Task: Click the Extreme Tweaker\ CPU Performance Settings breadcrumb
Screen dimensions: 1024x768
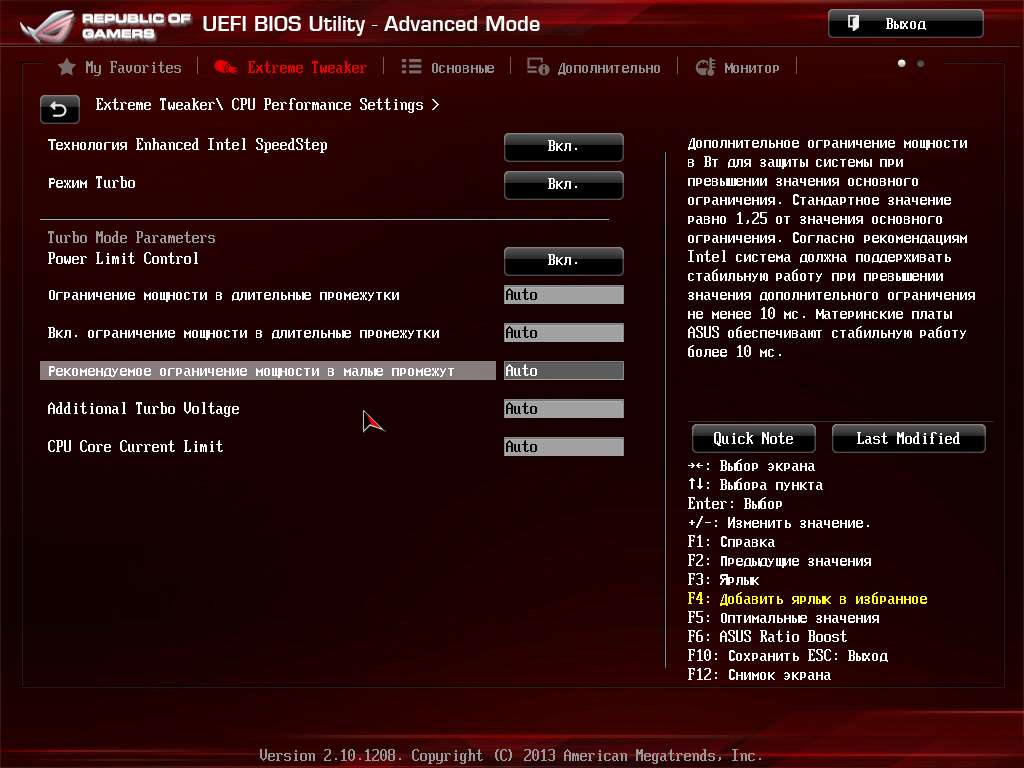Action: point(267,104)
